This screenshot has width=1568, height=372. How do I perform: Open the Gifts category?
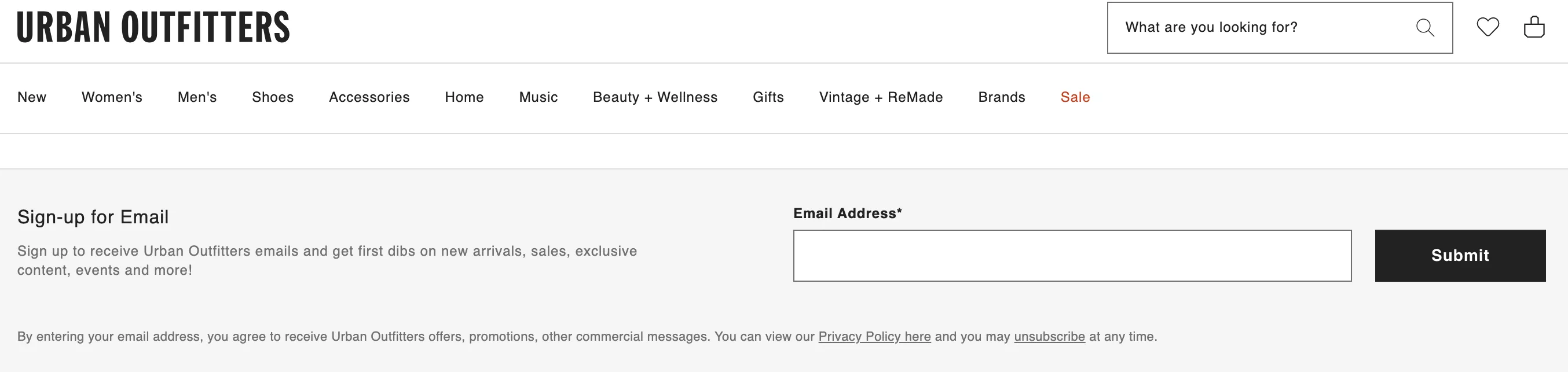768,97
